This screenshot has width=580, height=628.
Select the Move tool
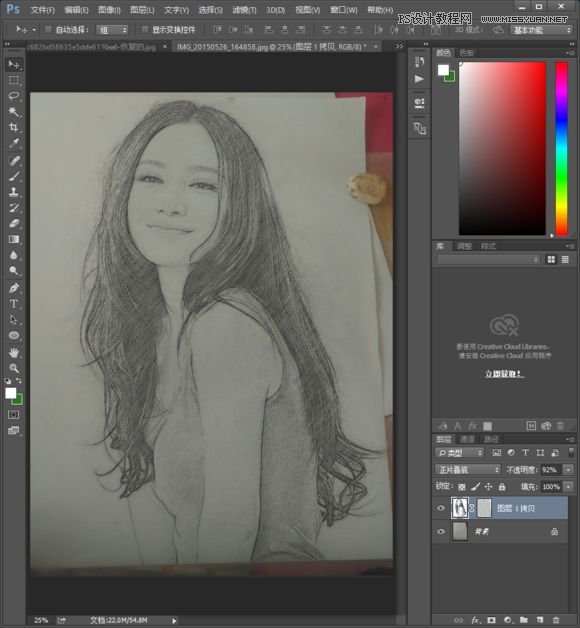click(14, 64)
